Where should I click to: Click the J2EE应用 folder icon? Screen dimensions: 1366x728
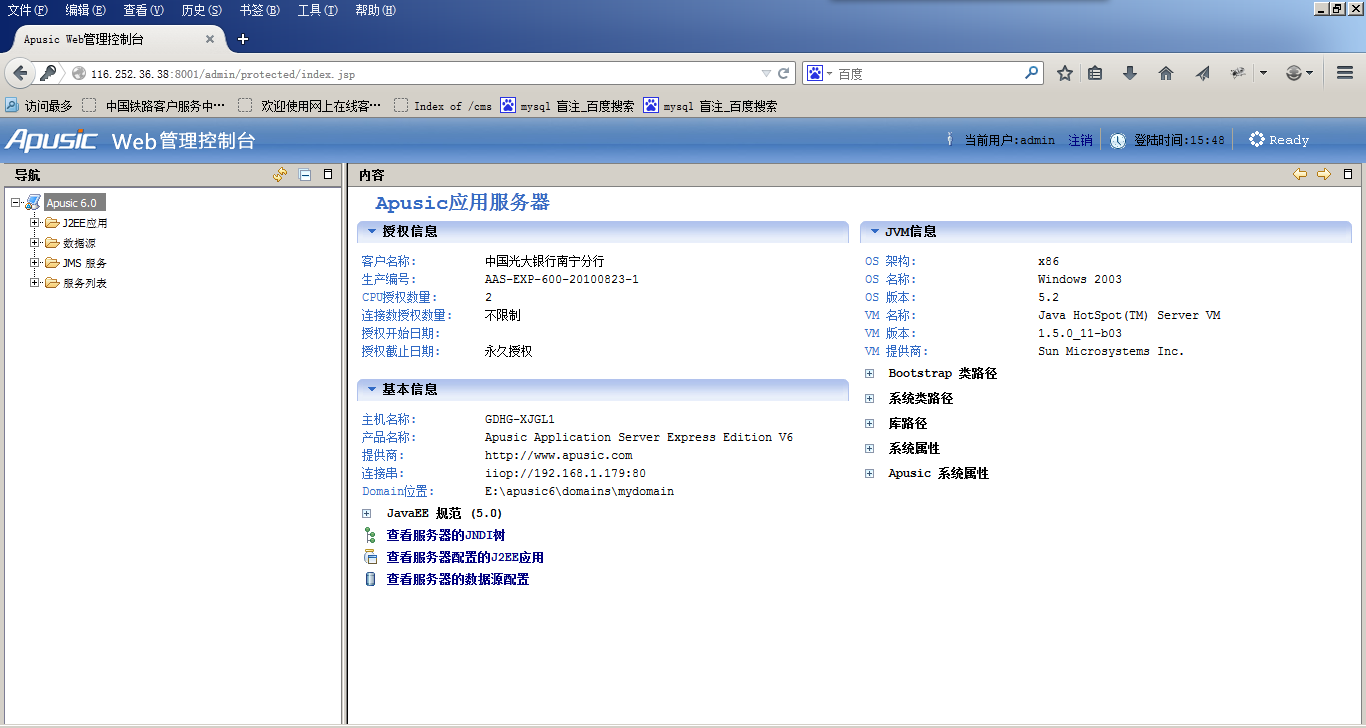[x=52, y=223]
